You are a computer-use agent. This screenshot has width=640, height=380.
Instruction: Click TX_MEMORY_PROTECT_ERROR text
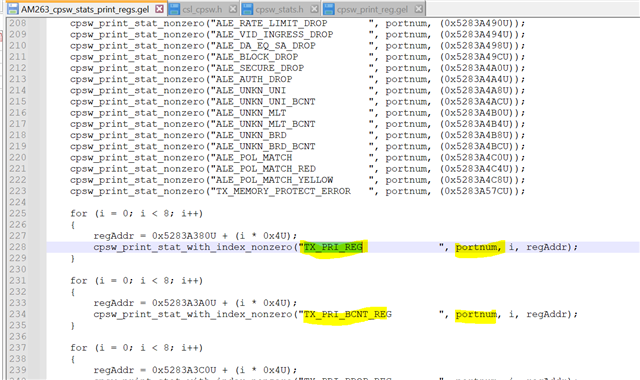point(283,191)
